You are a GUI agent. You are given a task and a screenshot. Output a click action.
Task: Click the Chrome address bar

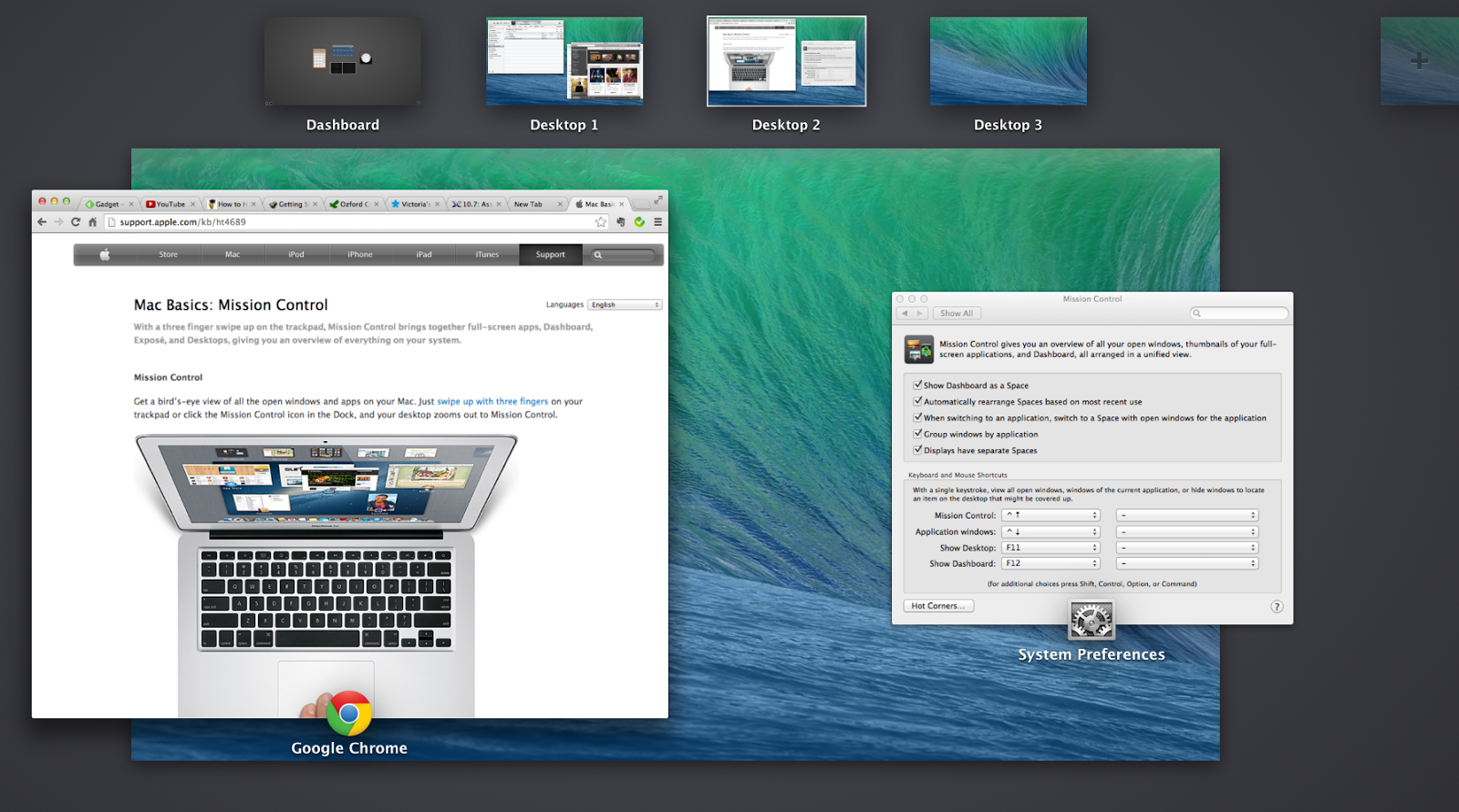357,221
